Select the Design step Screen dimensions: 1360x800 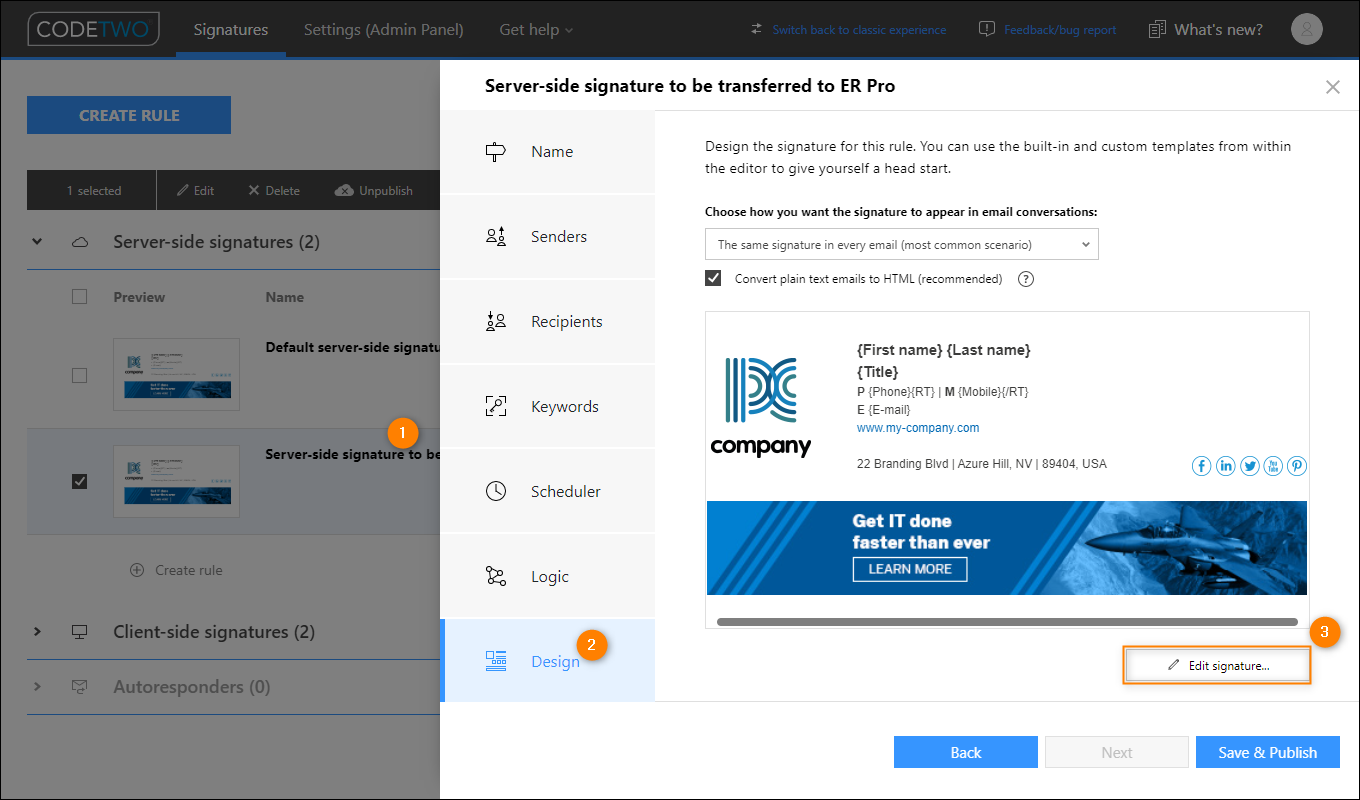click(x=547, y=661)
